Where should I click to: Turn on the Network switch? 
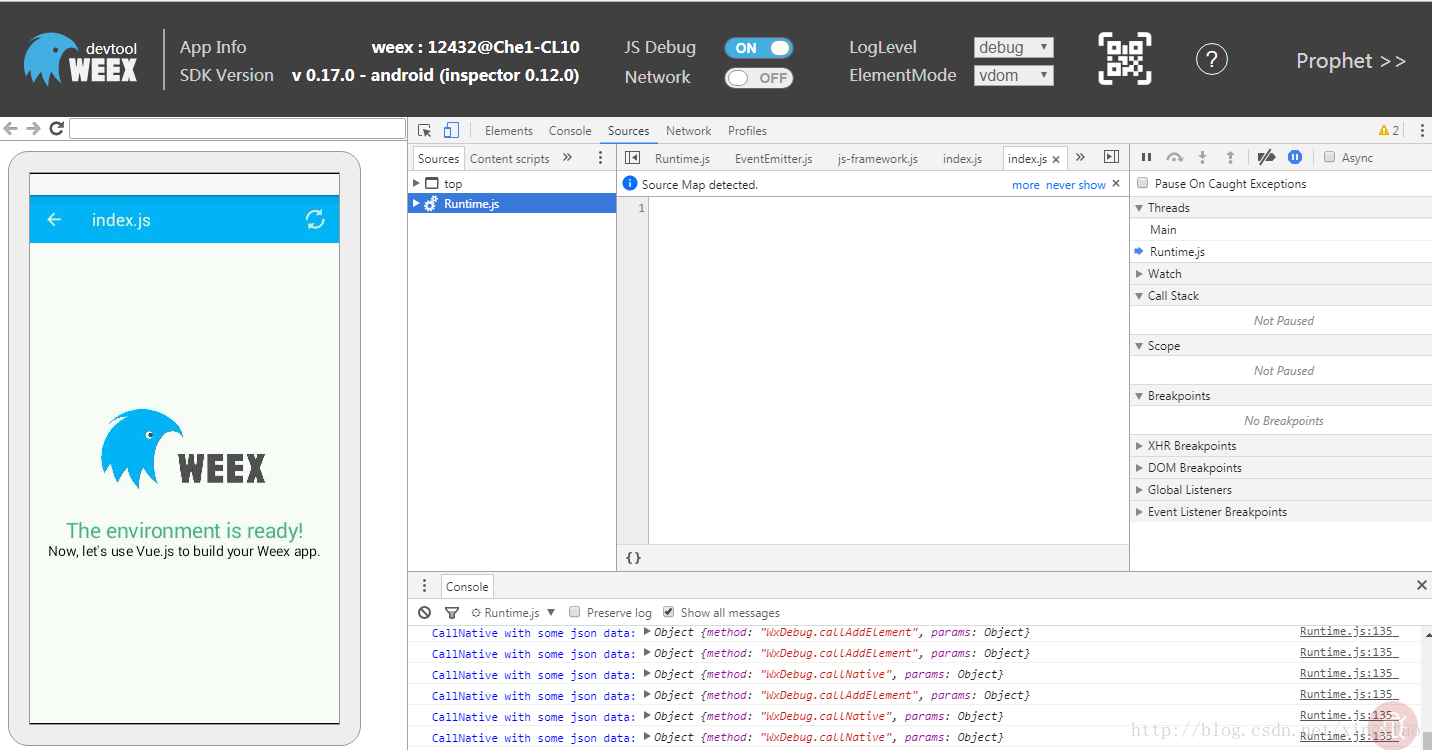759,78
